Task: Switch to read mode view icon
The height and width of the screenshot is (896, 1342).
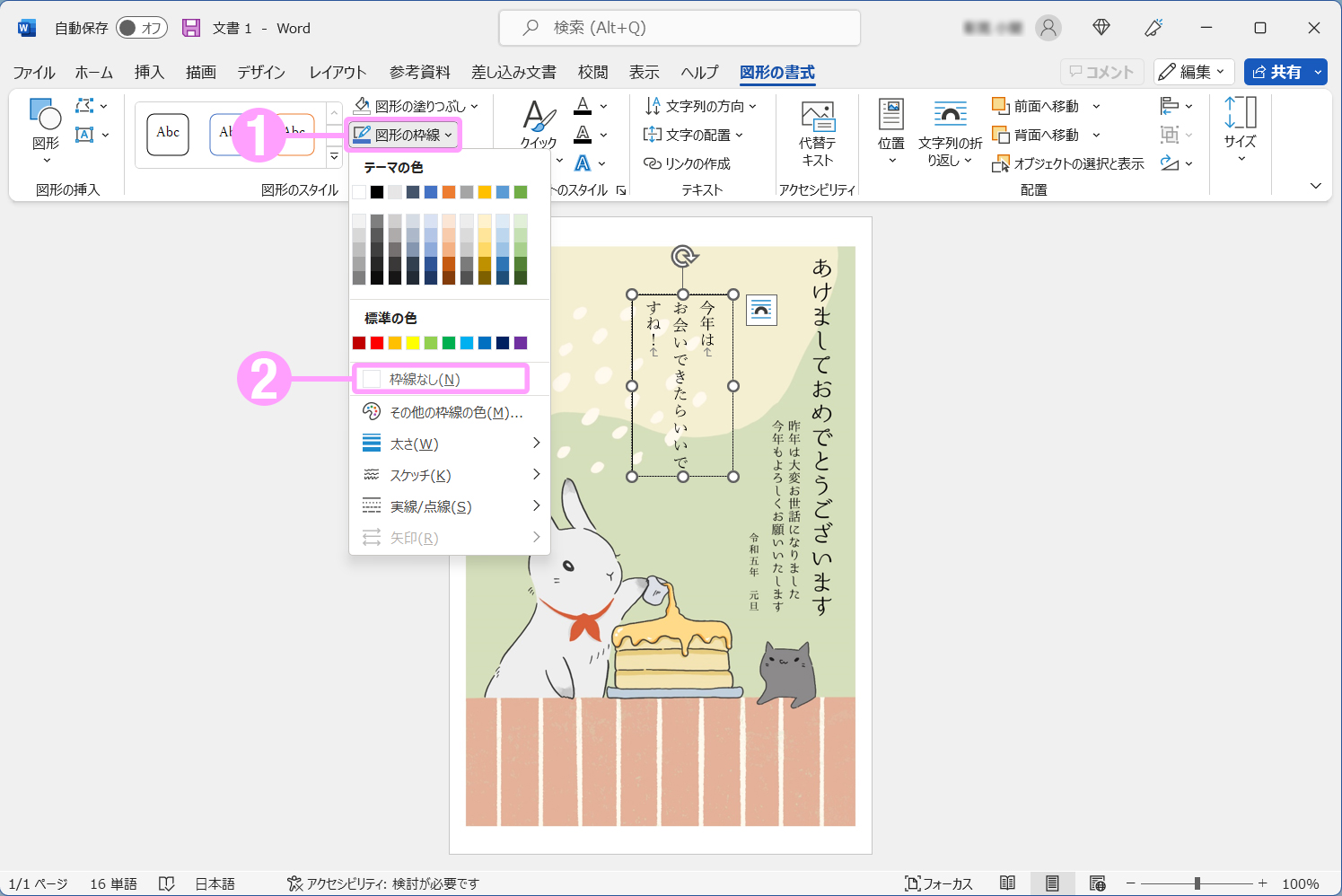Action: tap(1007, 883)
